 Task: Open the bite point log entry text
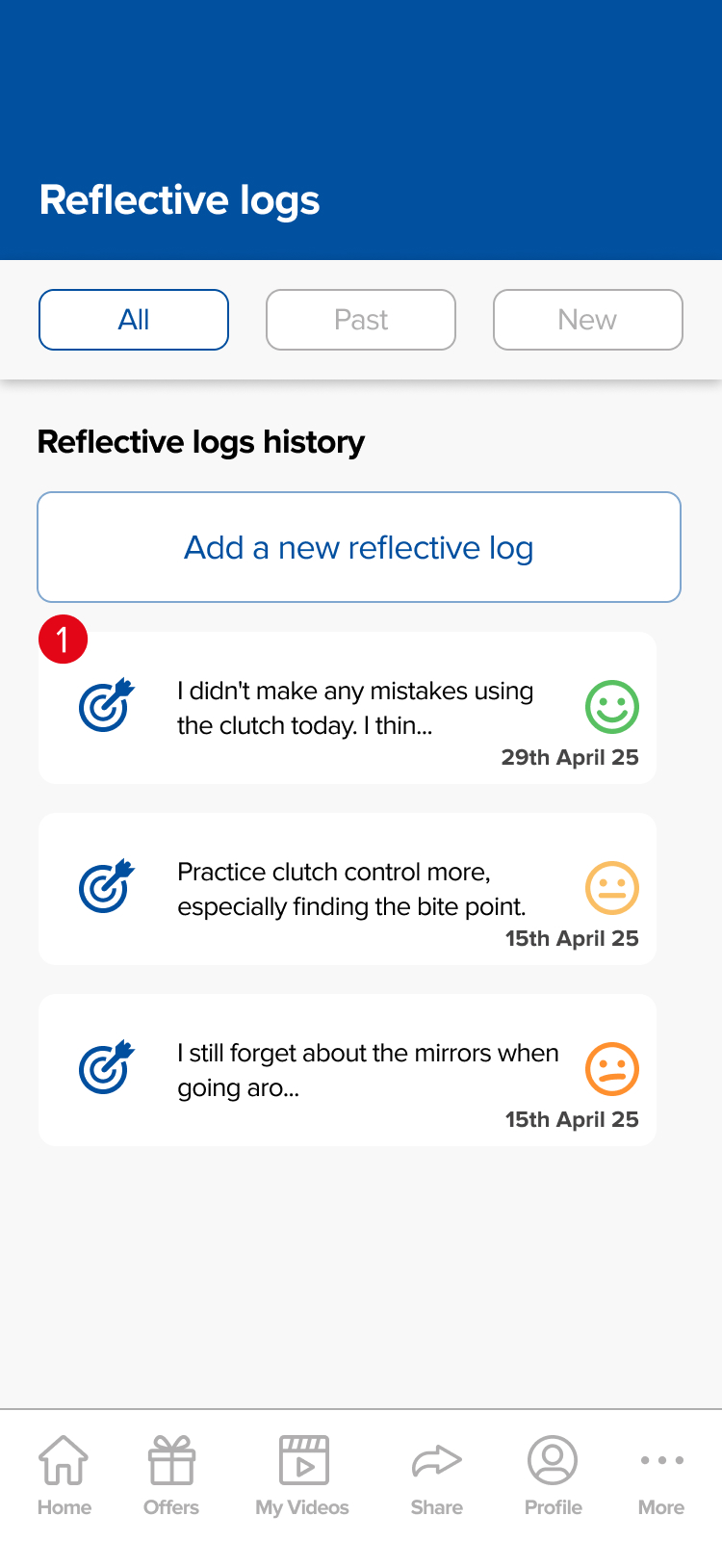351,889
